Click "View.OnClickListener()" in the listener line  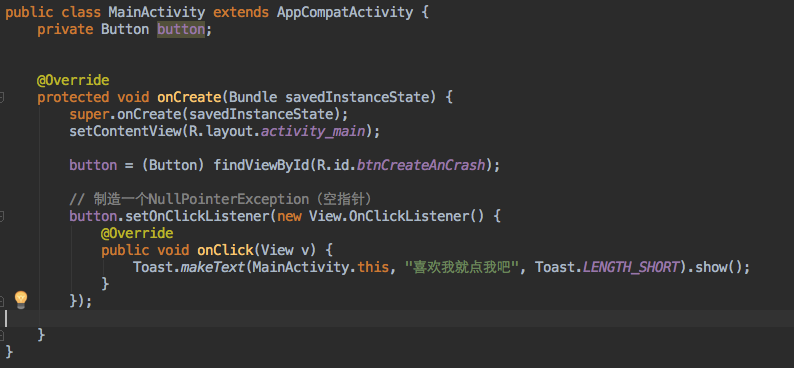point(397,217)
